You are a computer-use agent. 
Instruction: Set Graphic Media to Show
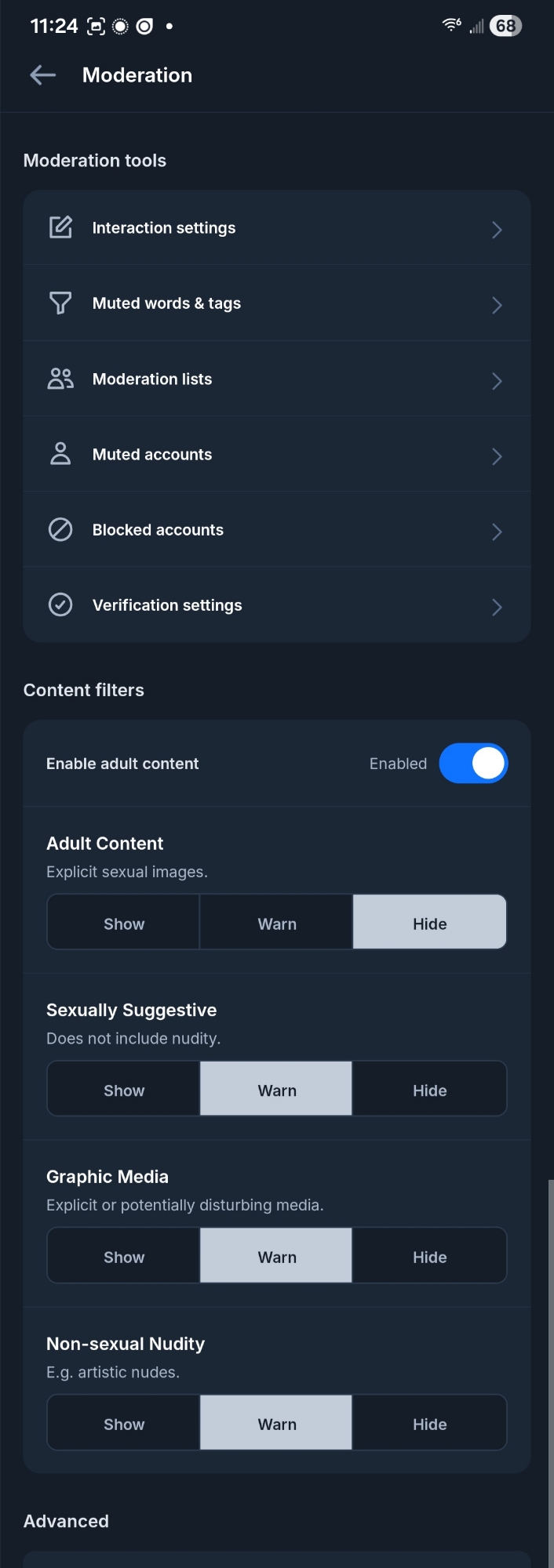[x=124, y=1257]
